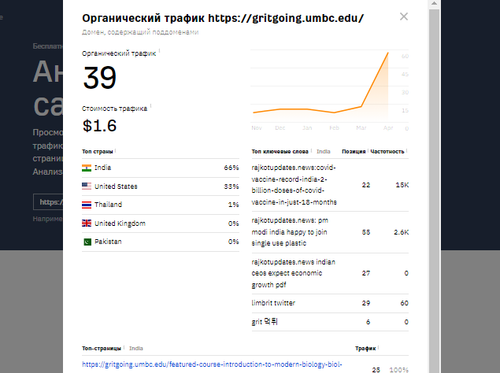
Task: Close the organic traffic popup with X
Action: point(404,16)
